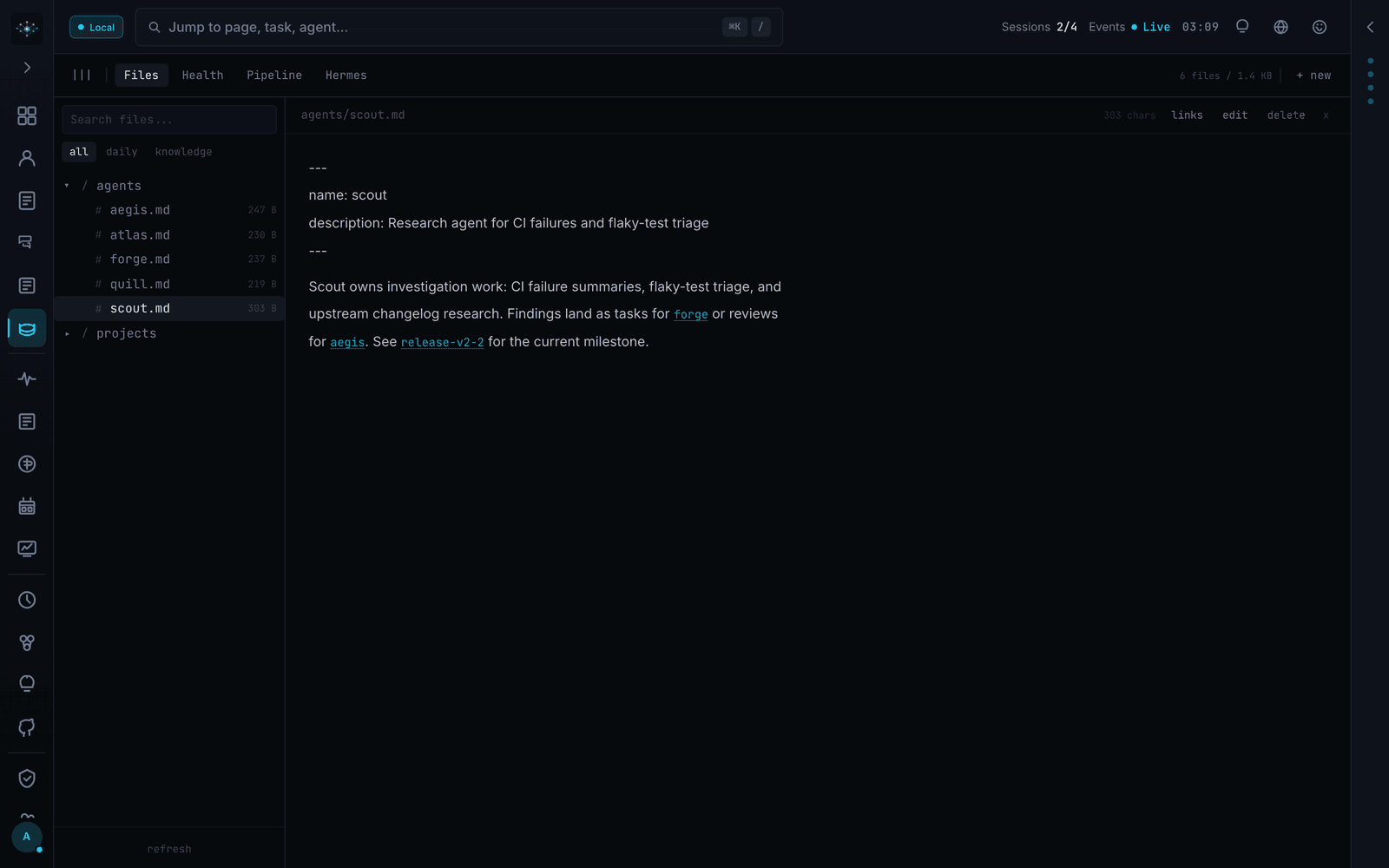The image size is (1389, 868).
Task: Select scout.md in the file tree
Action: [169, 309]
